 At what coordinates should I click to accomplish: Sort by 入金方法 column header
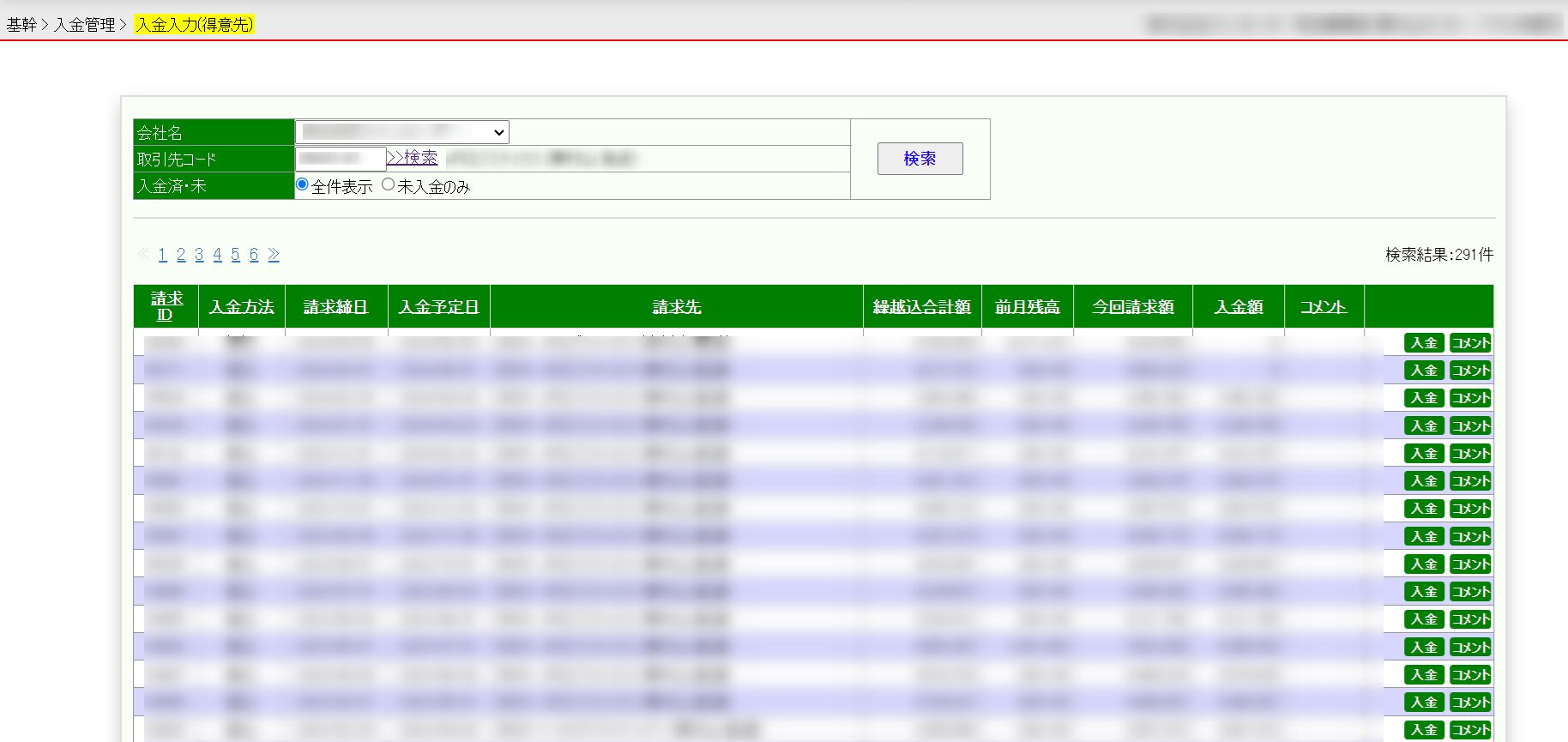[x=242, y=307]
